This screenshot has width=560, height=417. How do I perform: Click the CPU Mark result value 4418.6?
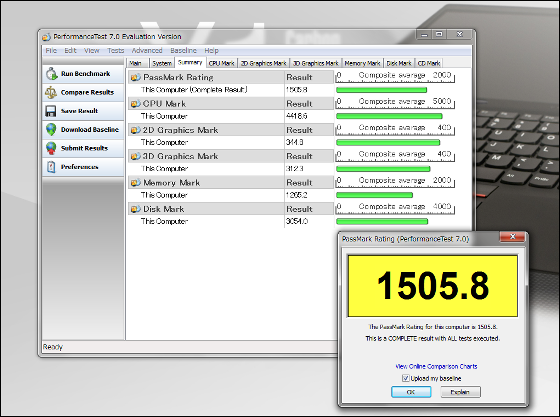pos(296,116)
